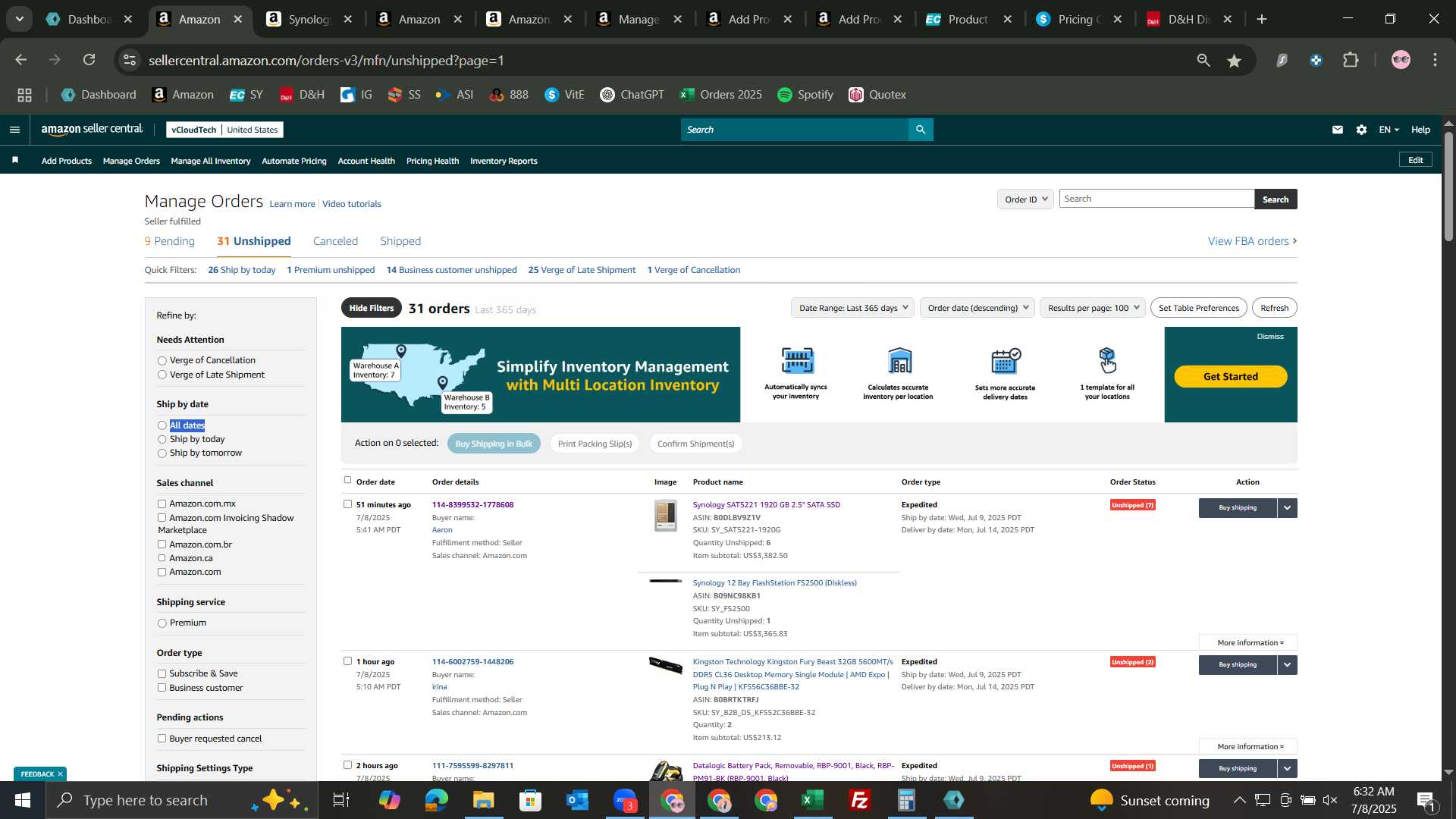Open the browser tab search chevron
The image size is (1456, 819).
point(19,19)
